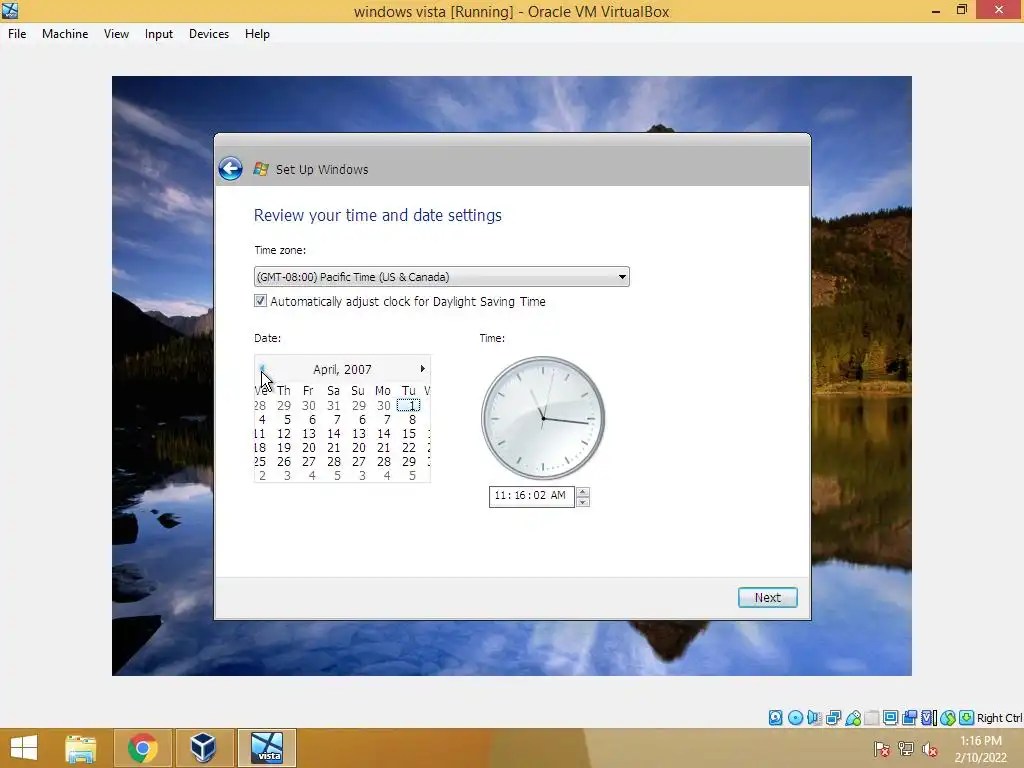Click the muted volume icon in system tray
This screenshot has width=1024, height=768.
tap(929, 748)
